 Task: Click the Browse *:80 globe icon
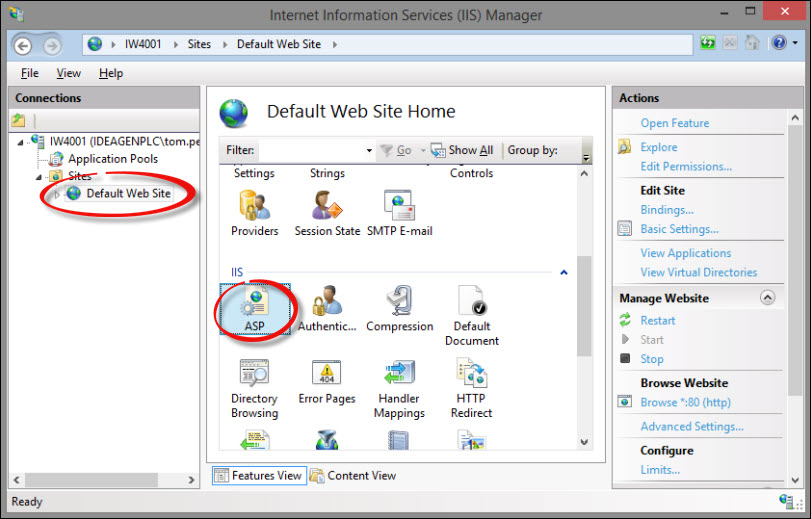pyautogui.click(x=625, y=402)
